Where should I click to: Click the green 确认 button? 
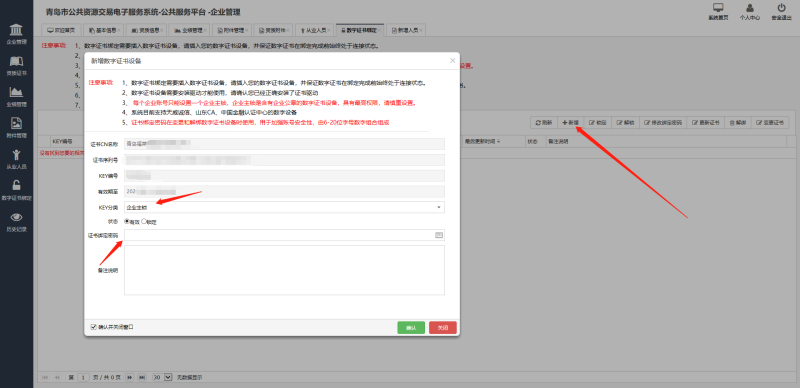411,328
